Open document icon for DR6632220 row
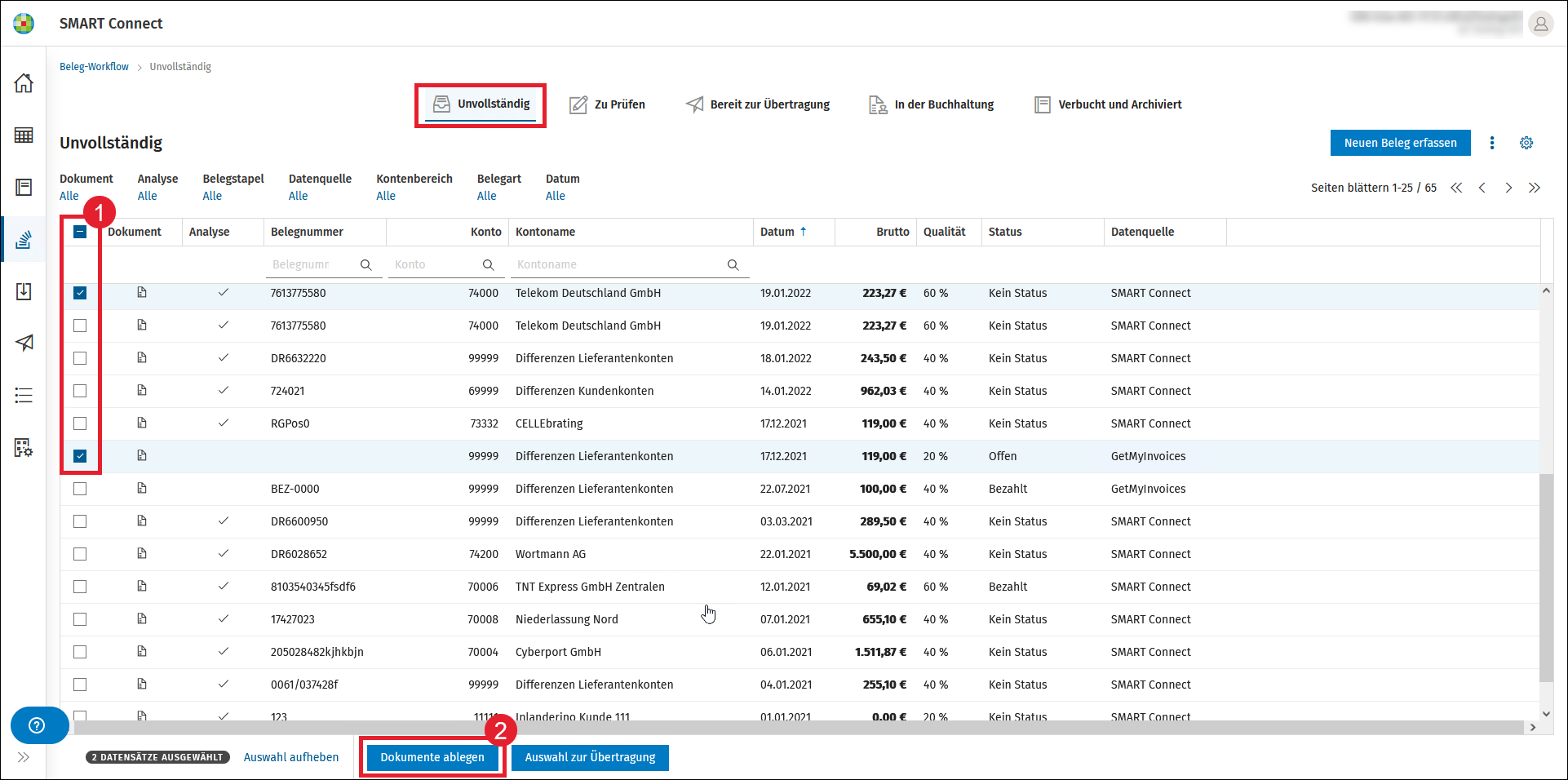 (x=142, y=357)
